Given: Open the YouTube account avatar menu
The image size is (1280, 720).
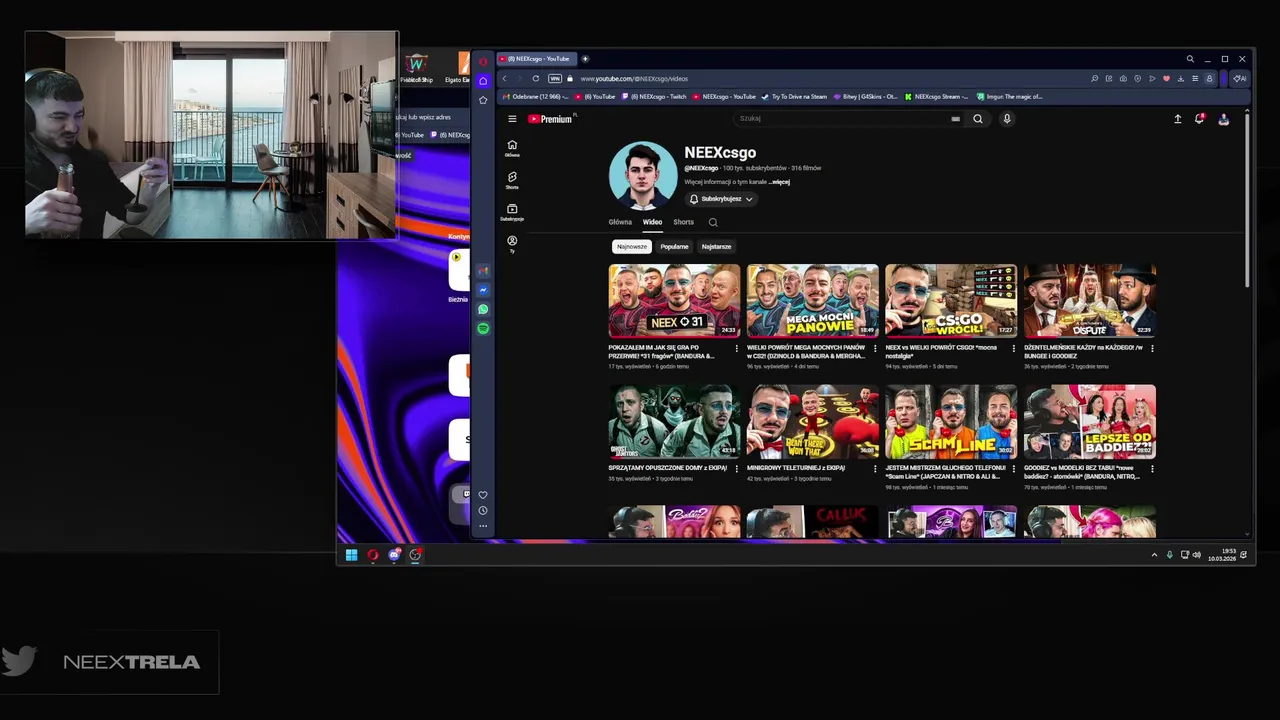Looking at the screenshot, I should point(1223,119).
